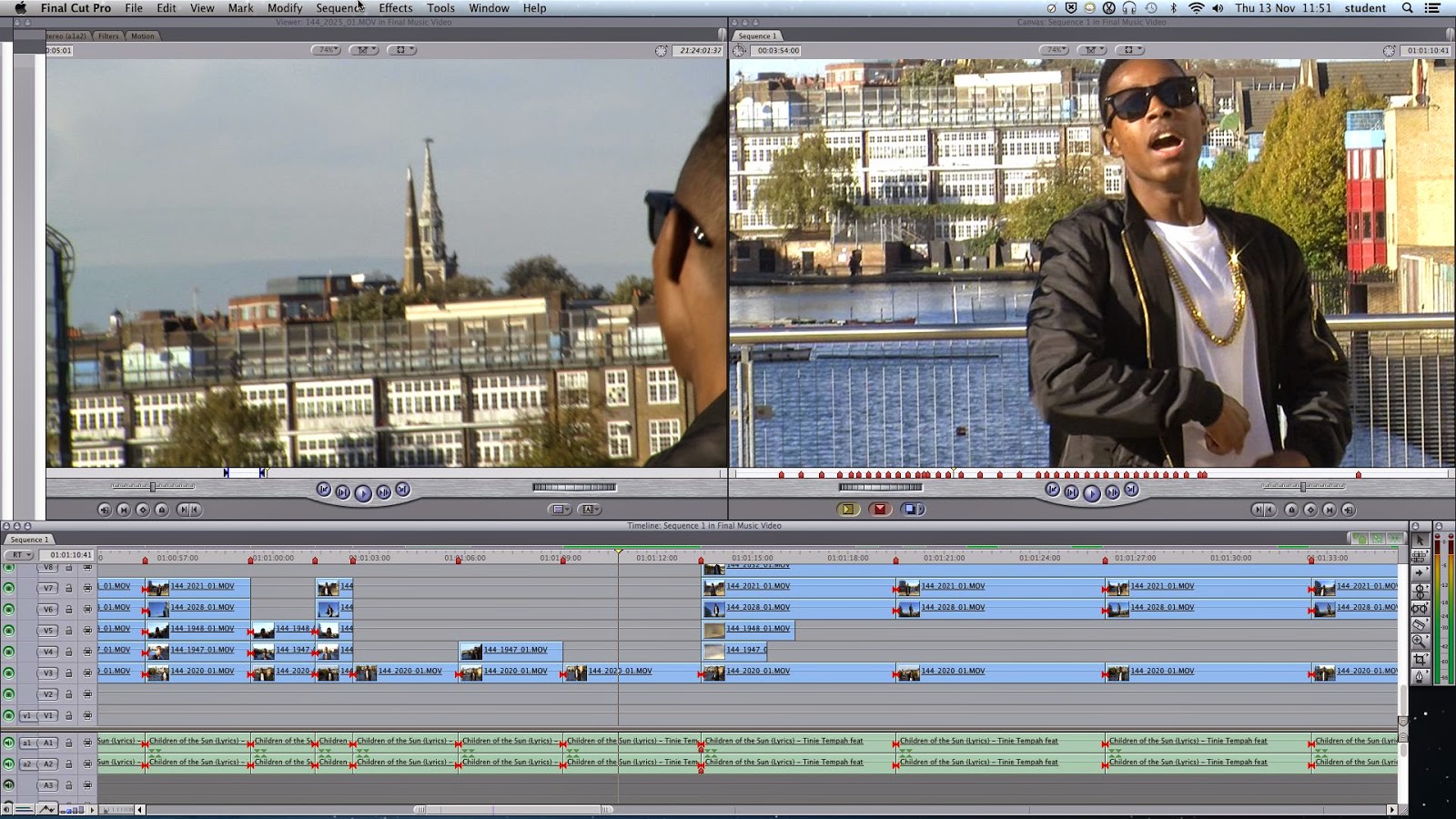Add Motion Keyframe in Canvas
This screenshot has width=1456, height=819.
click(x=1309, y=510)
